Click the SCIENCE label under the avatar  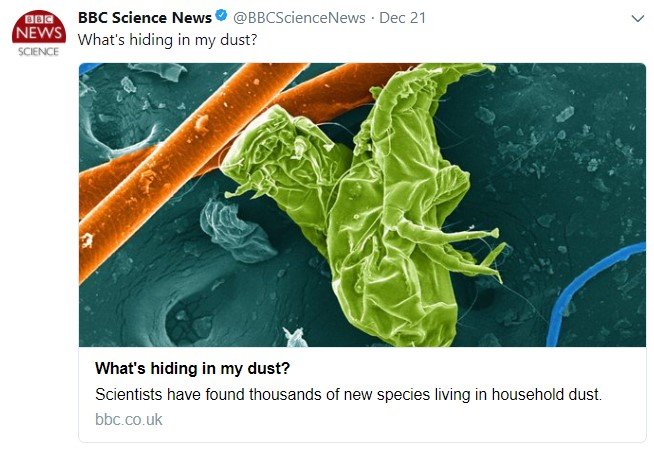tap(38, 52)
